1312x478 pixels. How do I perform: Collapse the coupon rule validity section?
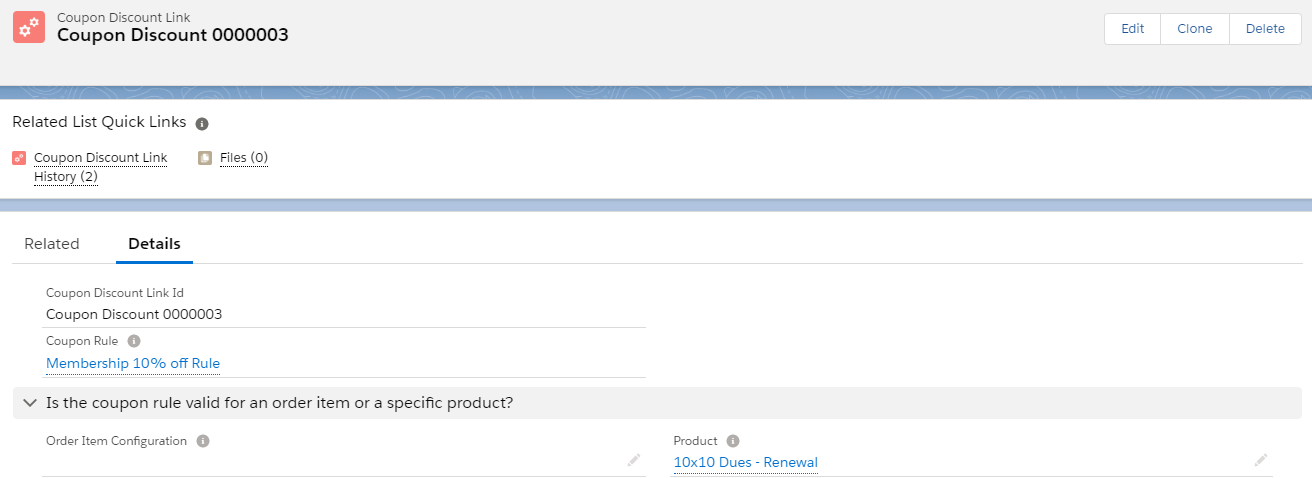click(x=30, y=403)
